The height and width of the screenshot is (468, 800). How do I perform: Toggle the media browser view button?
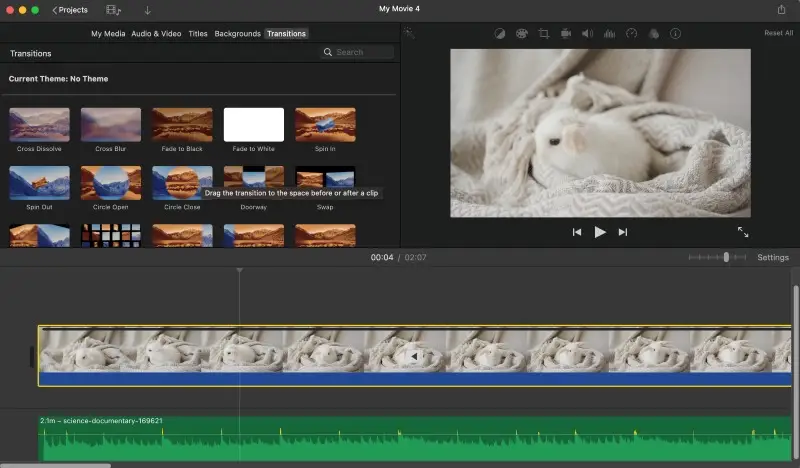[x=113, y=10]
